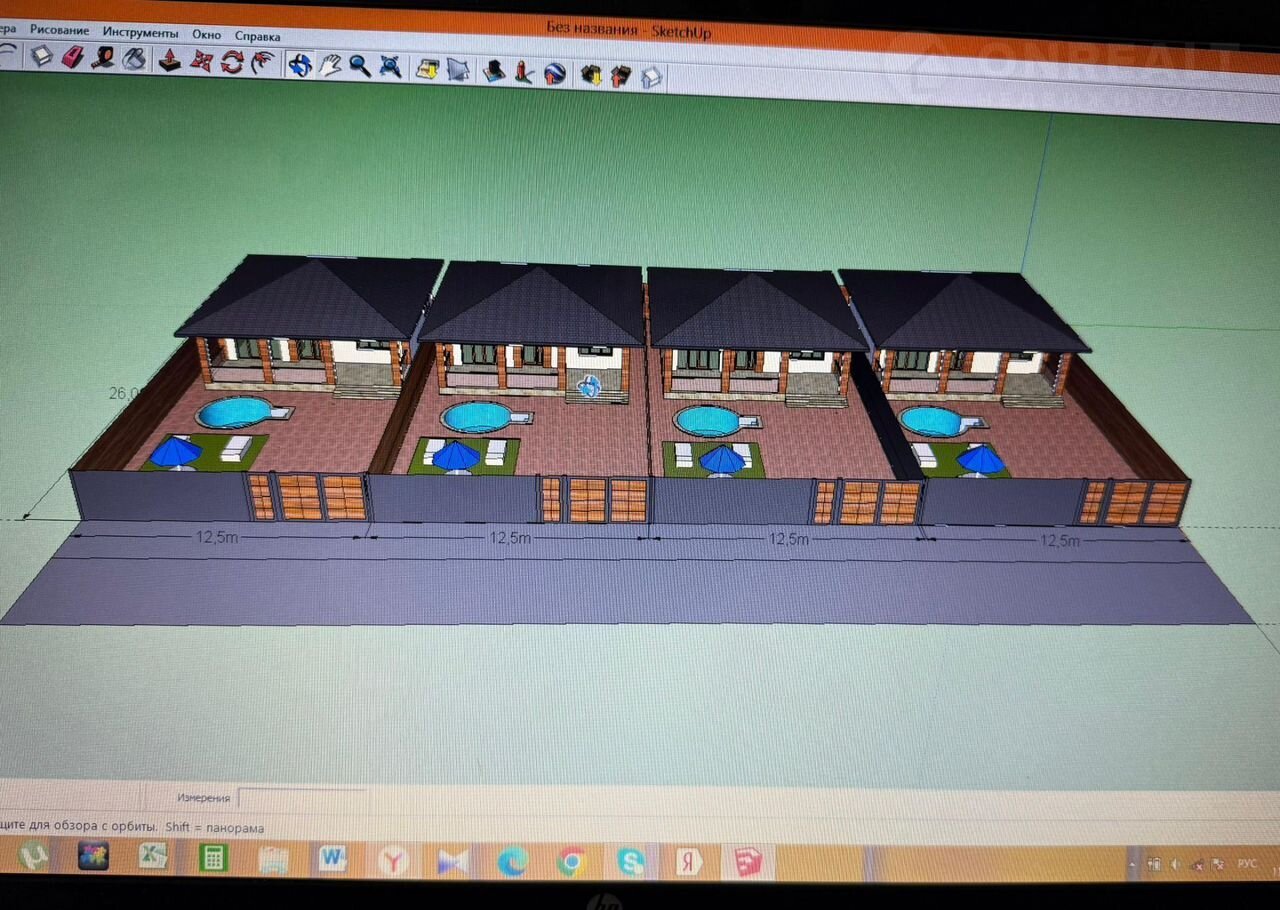
Task: Click the SketchUp taskbar button
Action: pyautogui.click(x=748, y=861)
